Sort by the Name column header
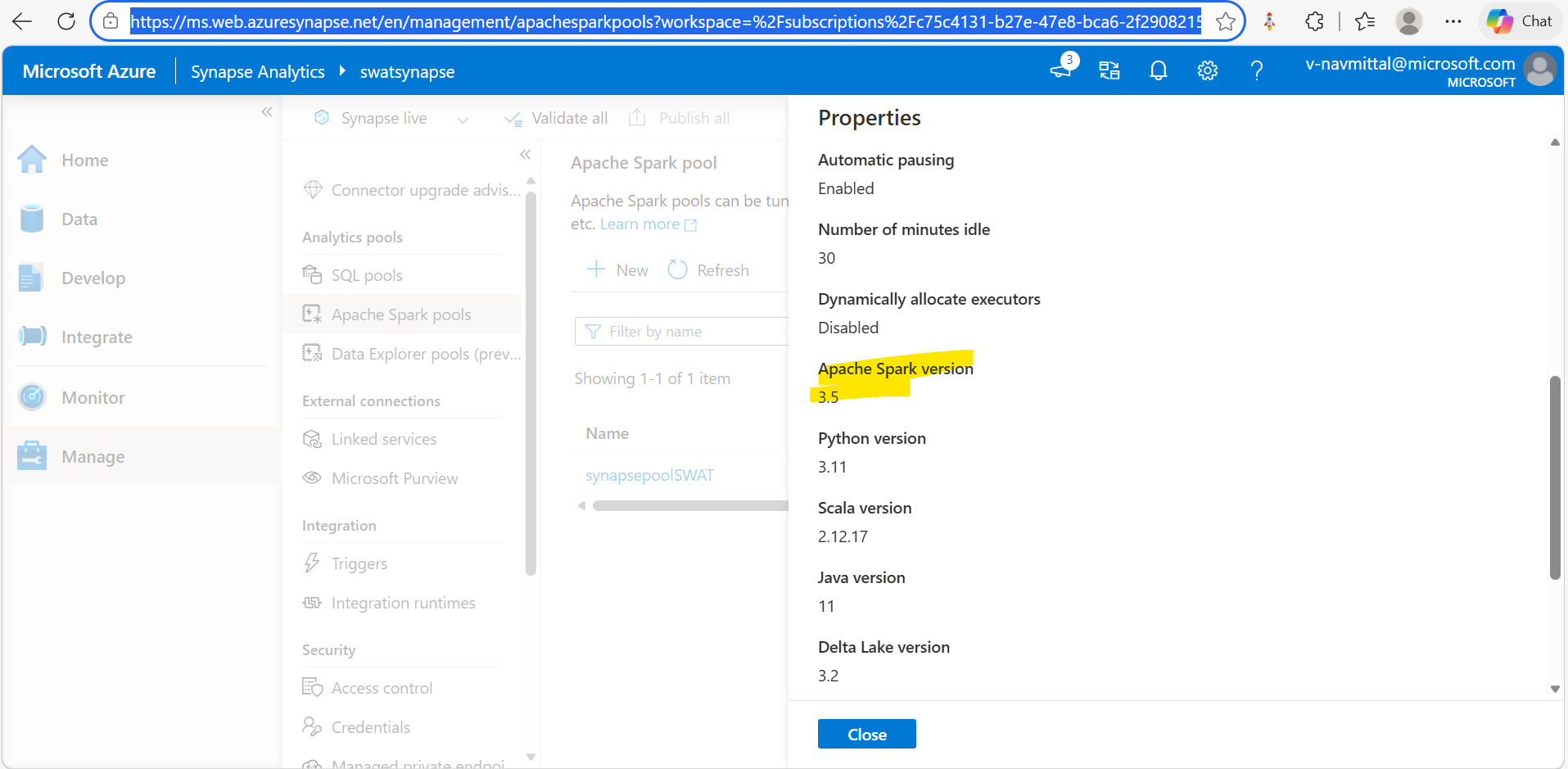 pos(608,434)
